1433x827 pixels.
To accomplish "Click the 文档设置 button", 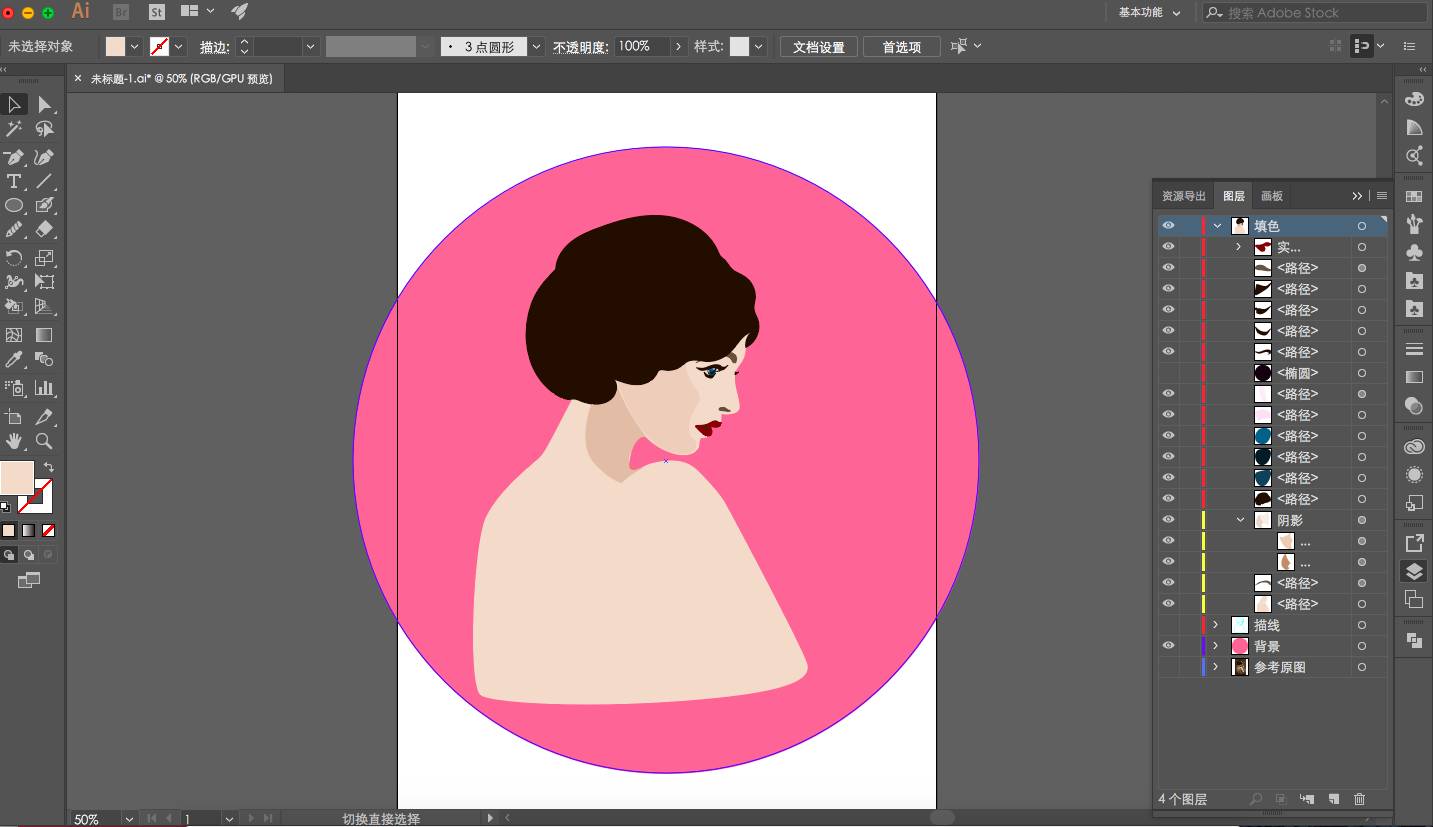I will tap(818, 47).
